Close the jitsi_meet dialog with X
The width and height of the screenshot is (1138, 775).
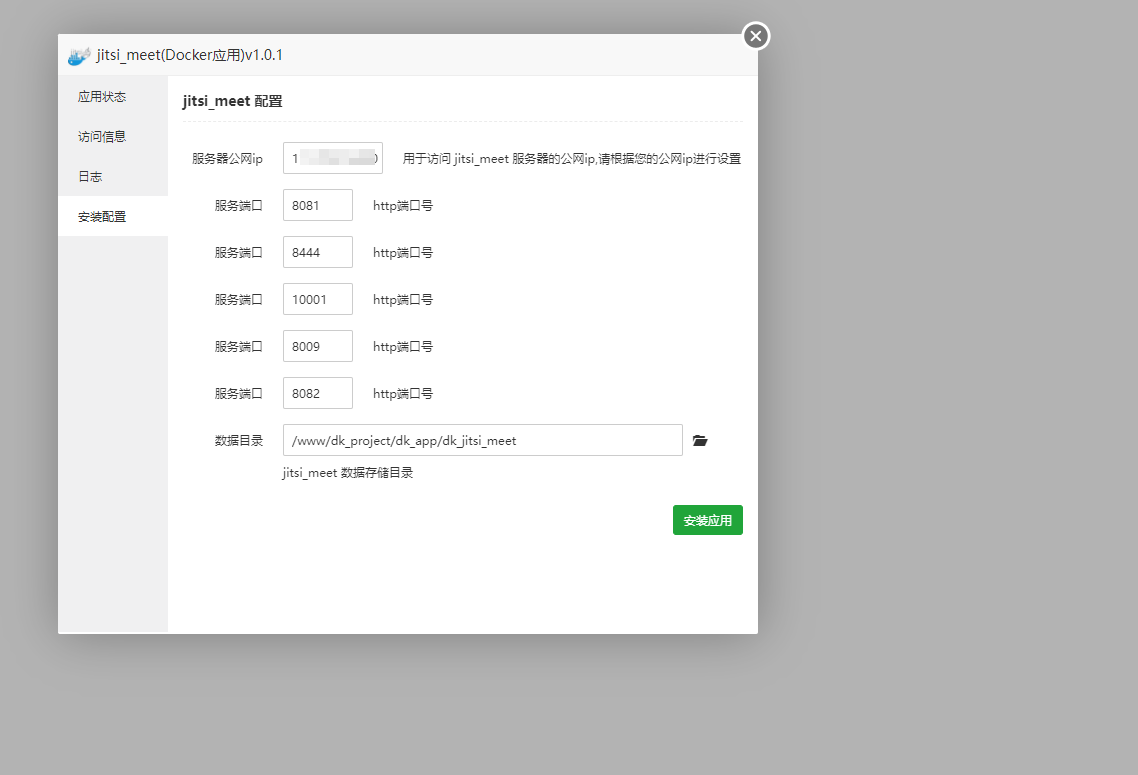(756, 36)
